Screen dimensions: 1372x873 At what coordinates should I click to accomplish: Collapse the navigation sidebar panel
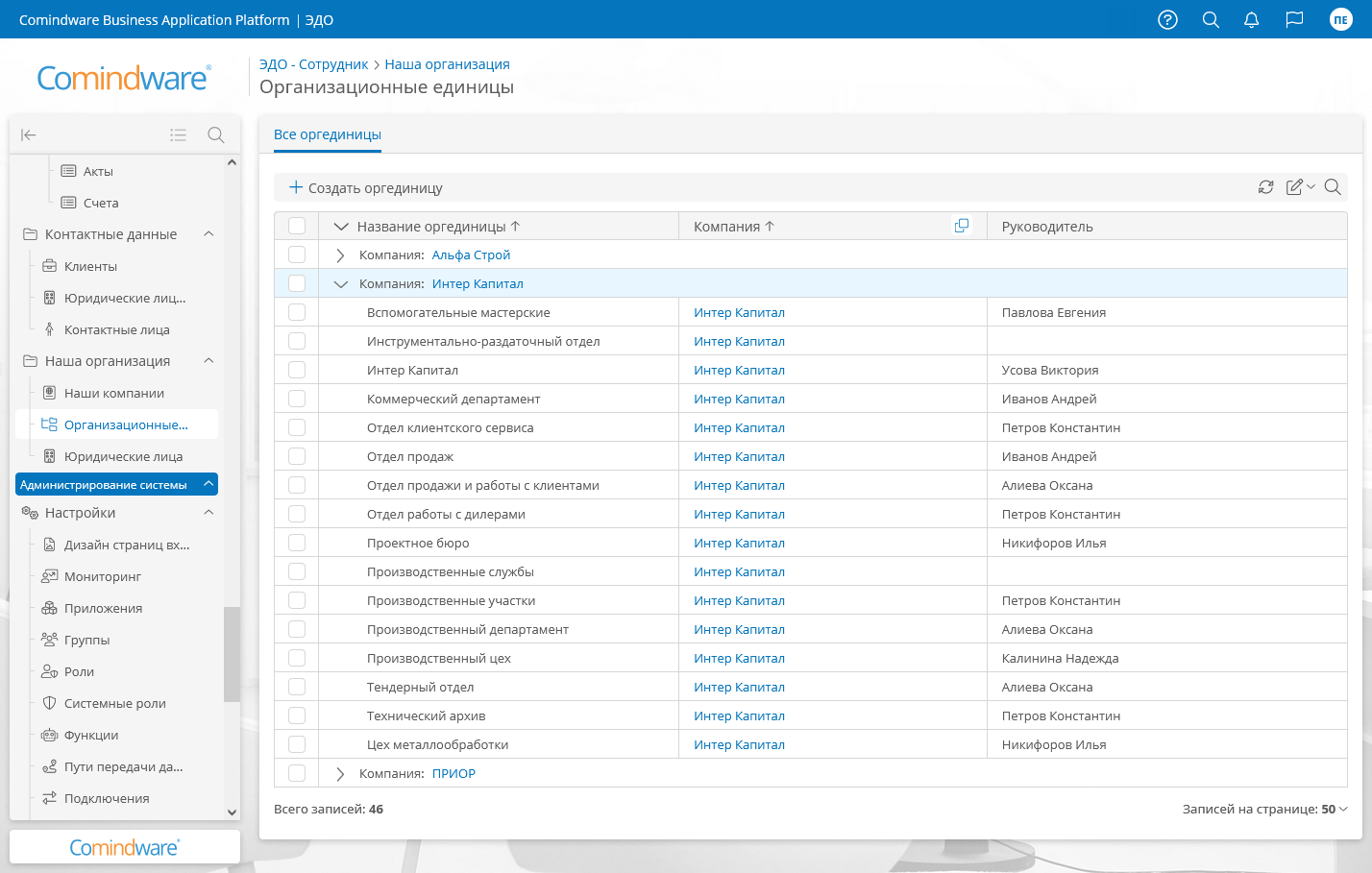click(x=29, y=134)
